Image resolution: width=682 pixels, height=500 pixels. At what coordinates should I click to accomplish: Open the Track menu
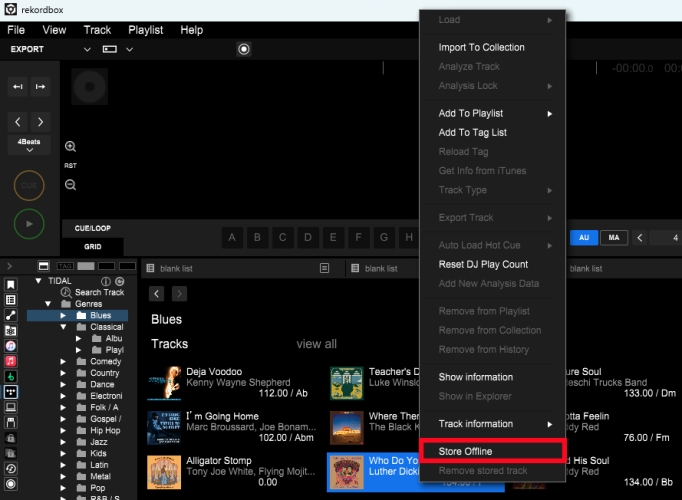coord(97,30)
